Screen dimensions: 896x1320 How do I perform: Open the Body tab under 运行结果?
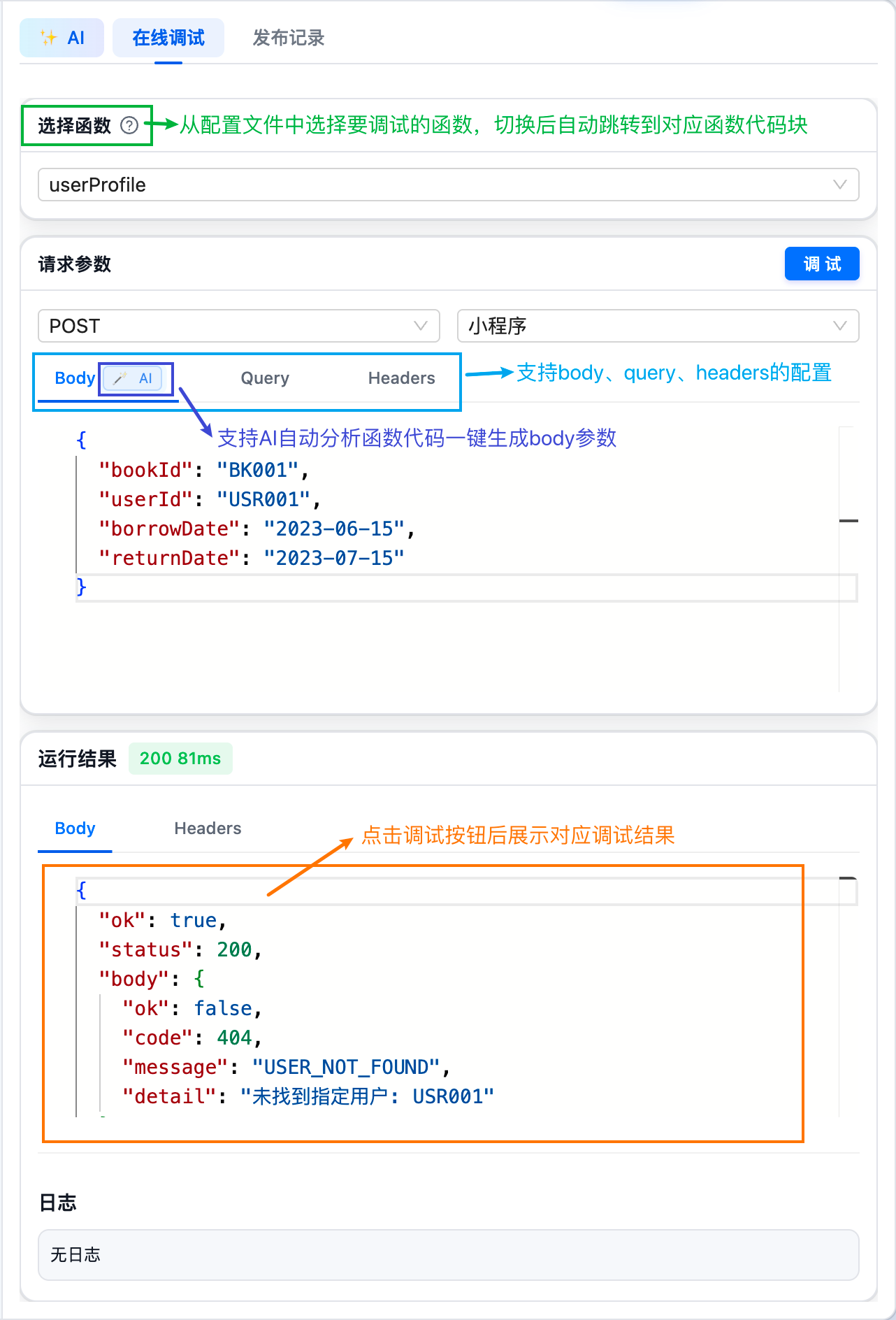pyautogui.click(x=75, y=828)
